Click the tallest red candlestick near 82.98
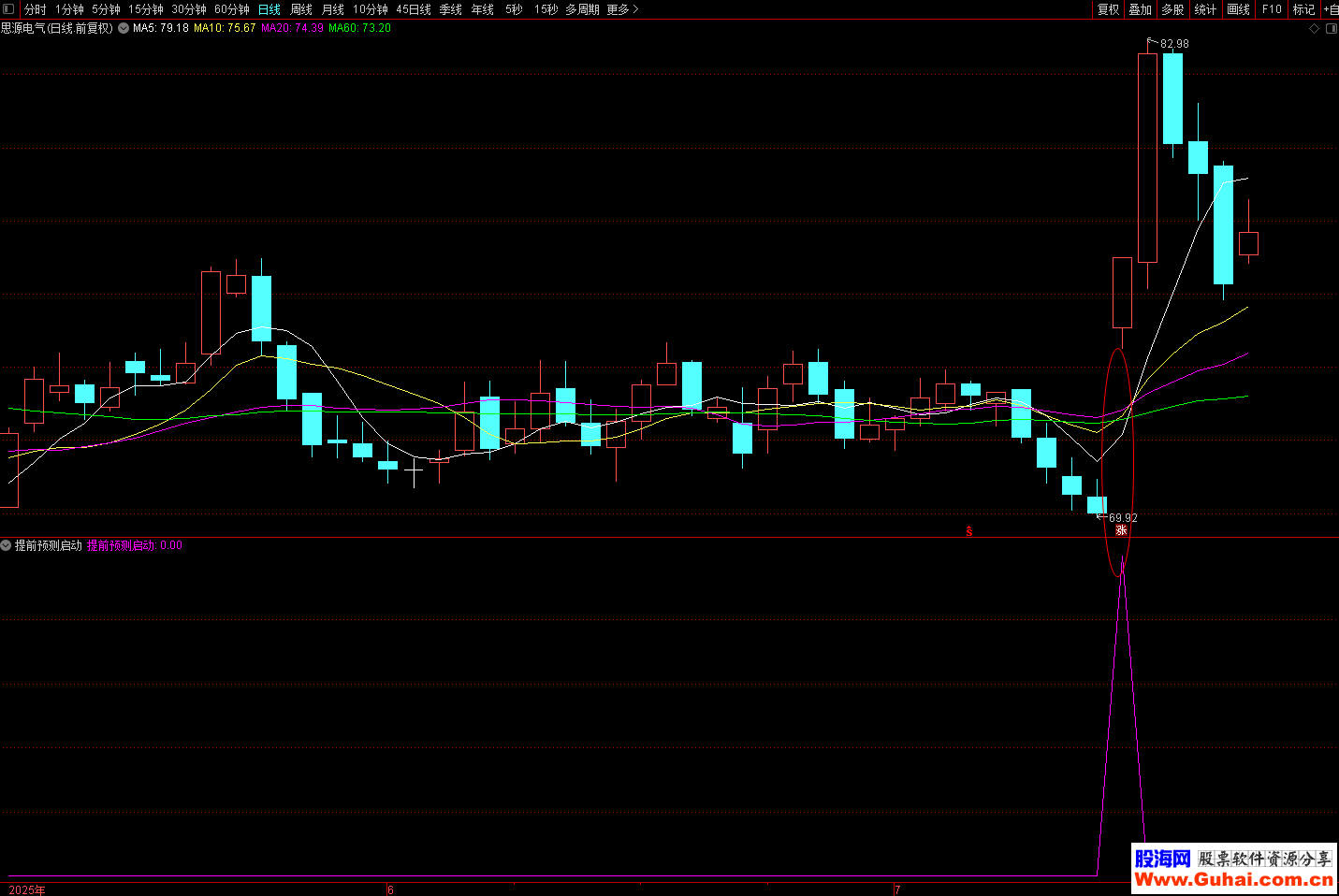This screenshot has width=1339, height=896. pos(1147,157)
